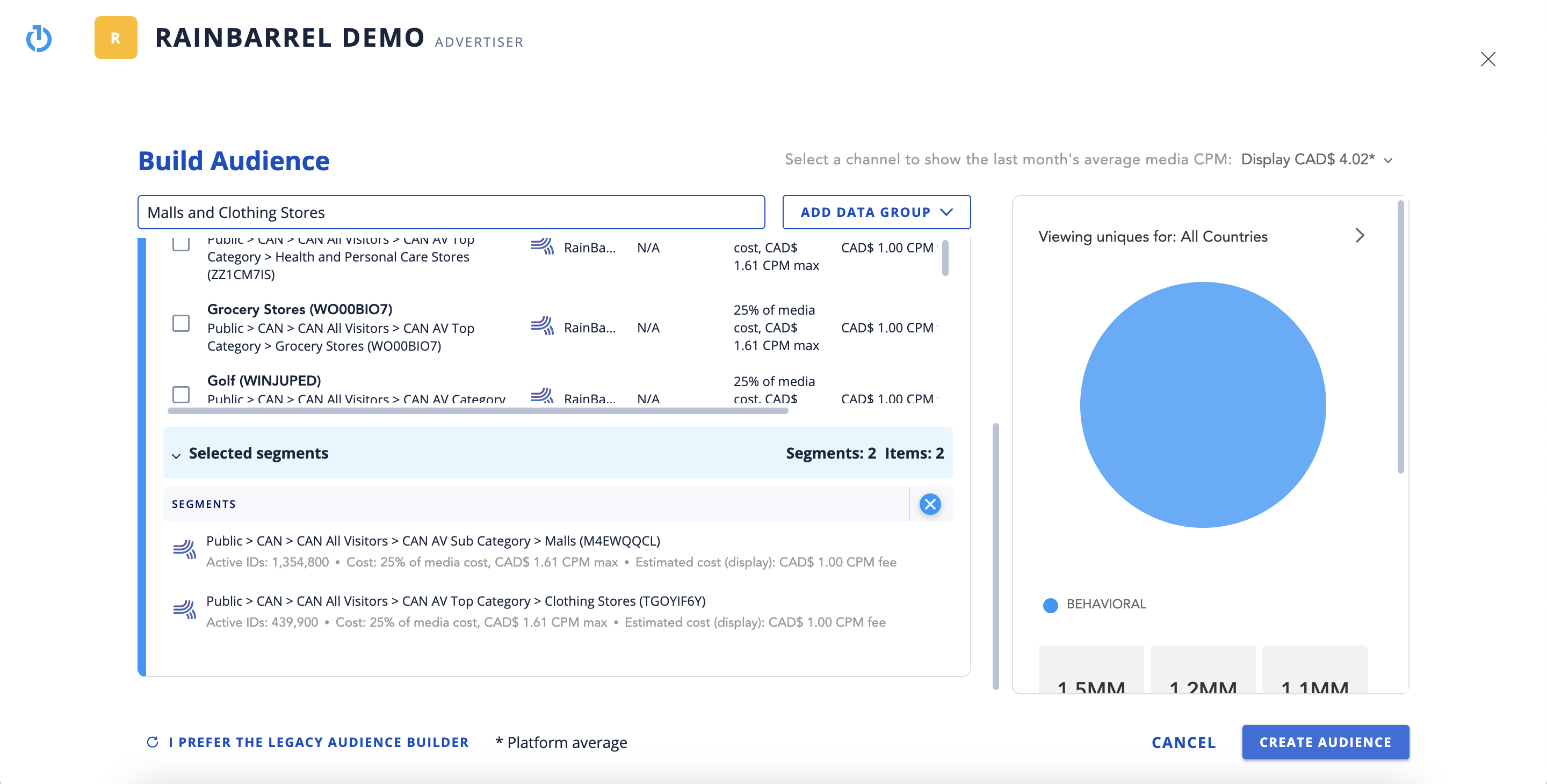Check the Grocery Stores (WO00BIO7) checkbox
Viewport: 1547px width, 784px height.
[181, 324]
